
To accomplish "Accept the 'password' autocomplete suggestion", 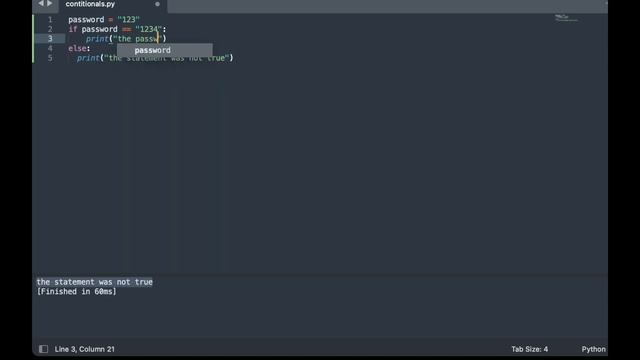I will tap(165, 50).
